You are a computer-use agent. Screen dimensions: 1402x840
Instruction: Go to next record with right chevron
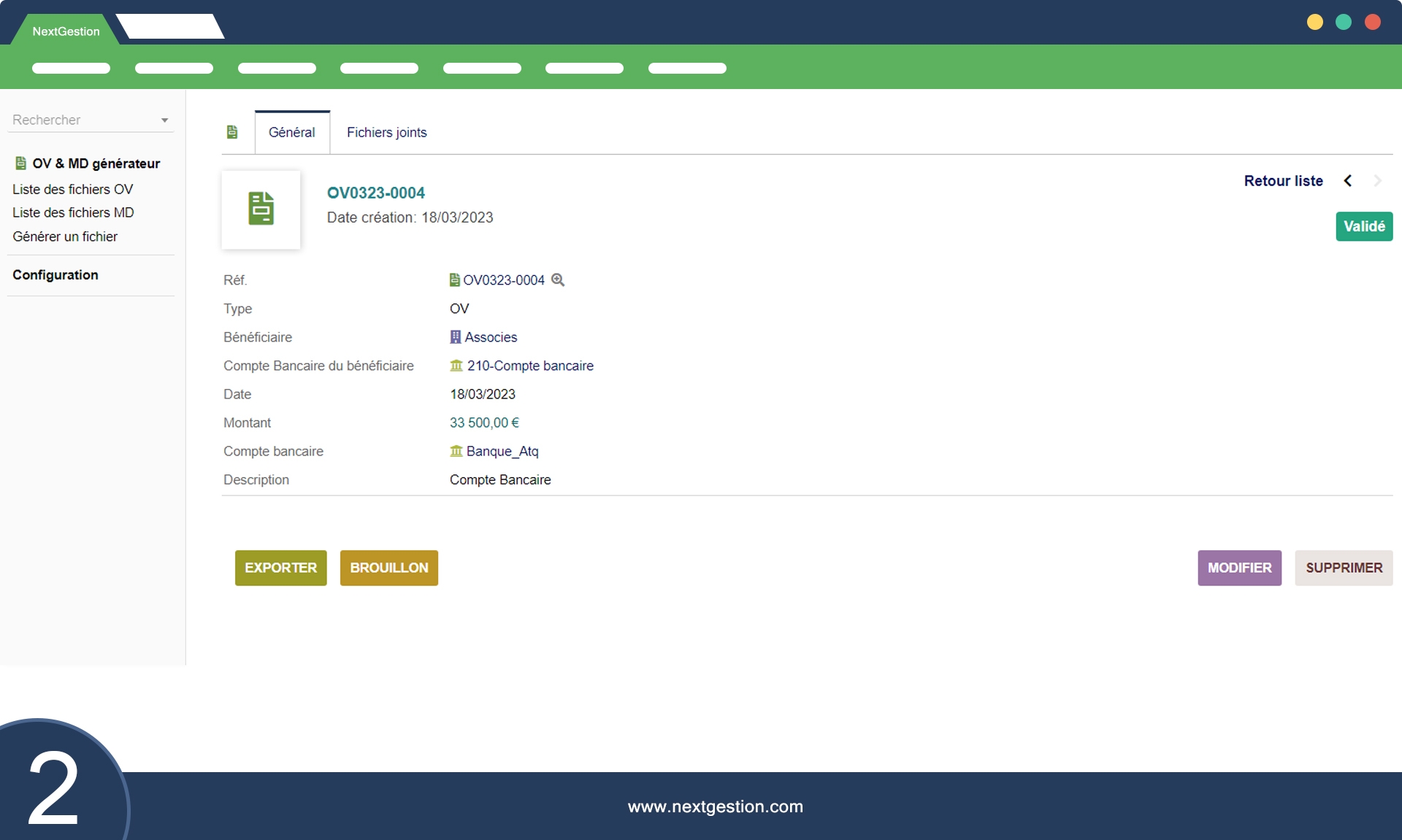(1377, 181)
